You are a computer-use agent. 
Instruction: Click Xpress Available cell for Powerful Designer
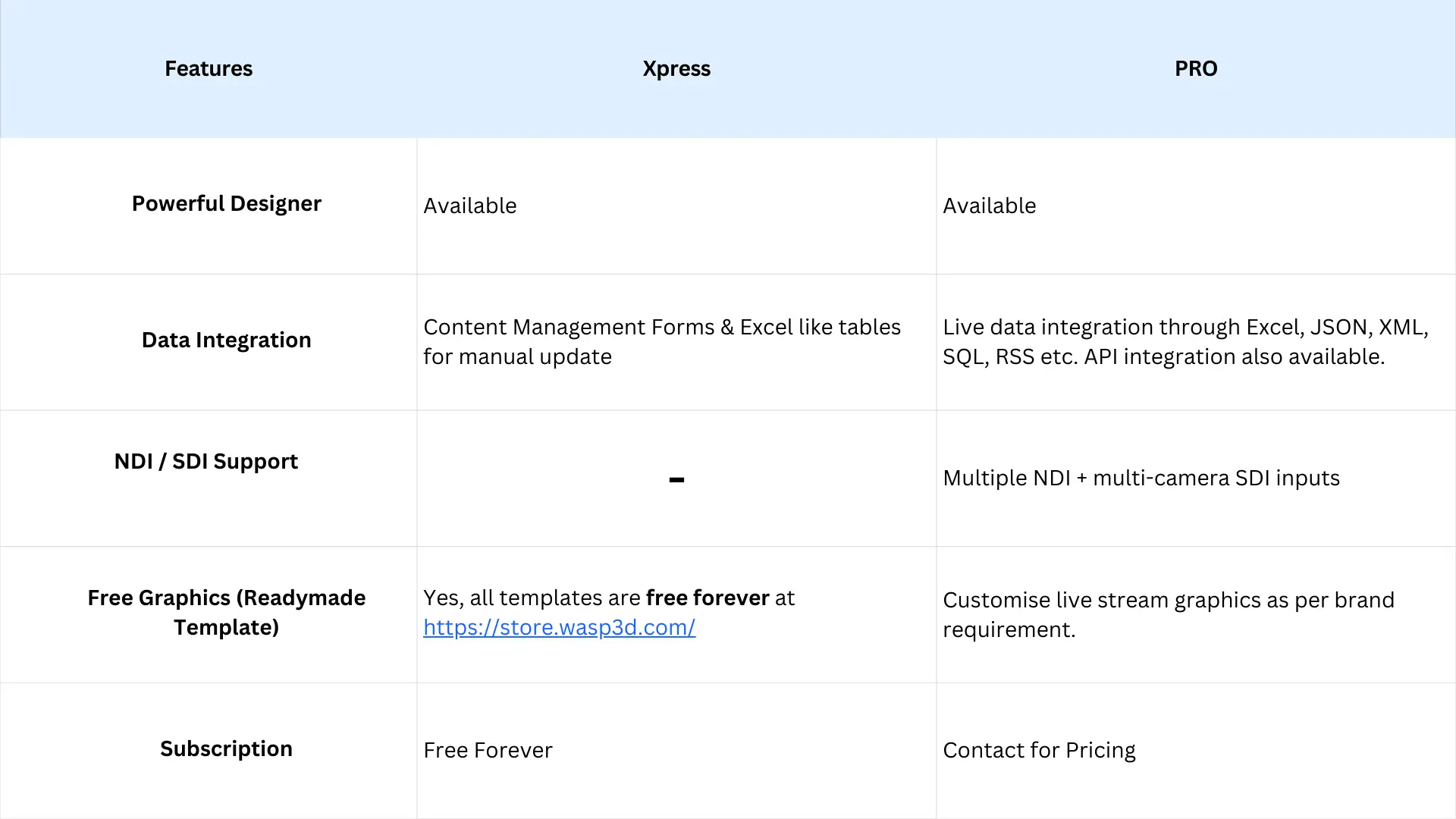tap(469, 206)
